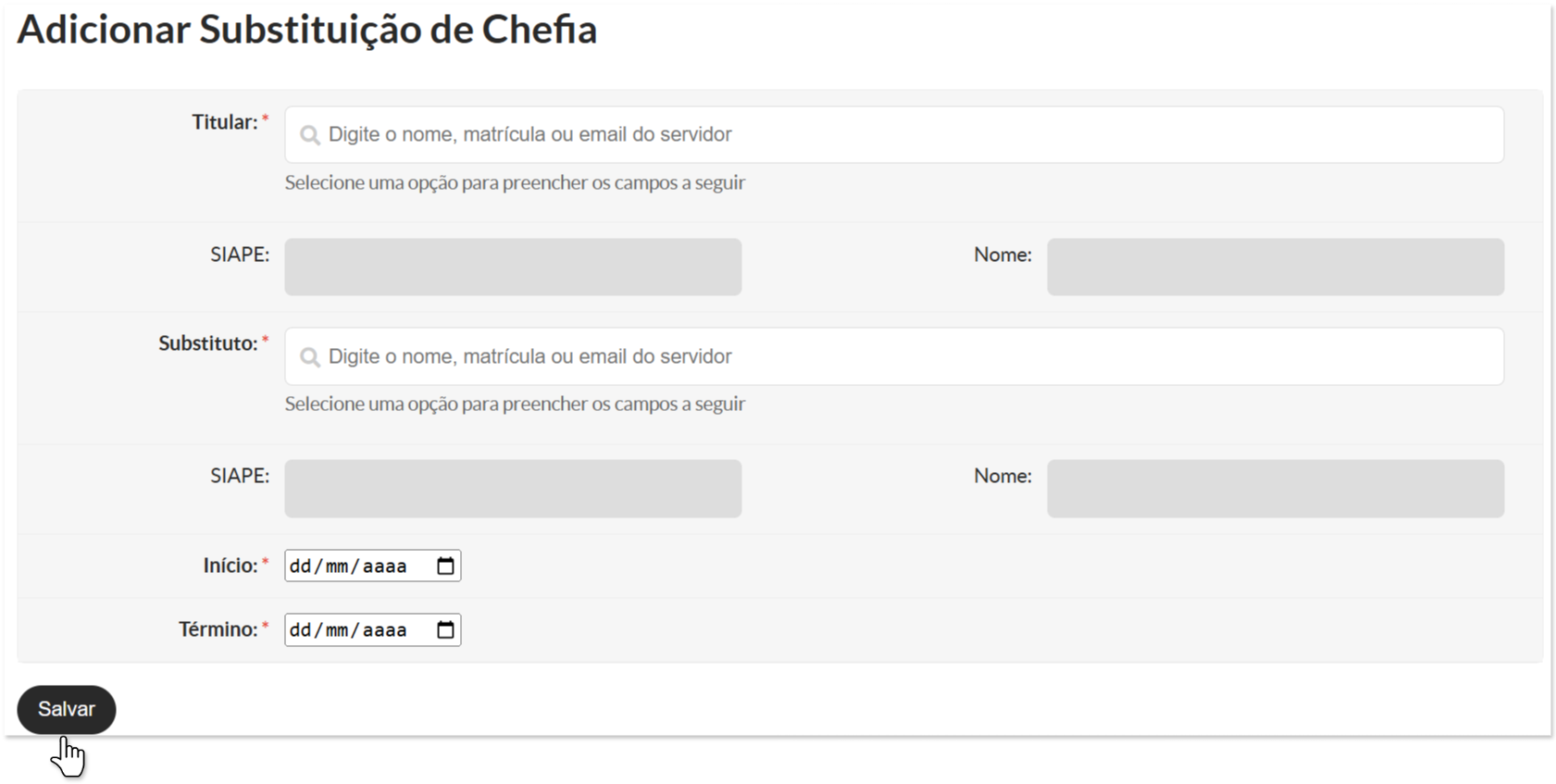
Task: Click the SIAPE field below Substituto
Action: click(x=513, y=489)
